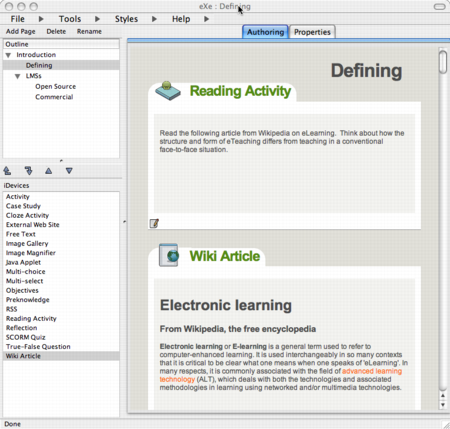Collapse the LMSs tree node

coord(18,76)
